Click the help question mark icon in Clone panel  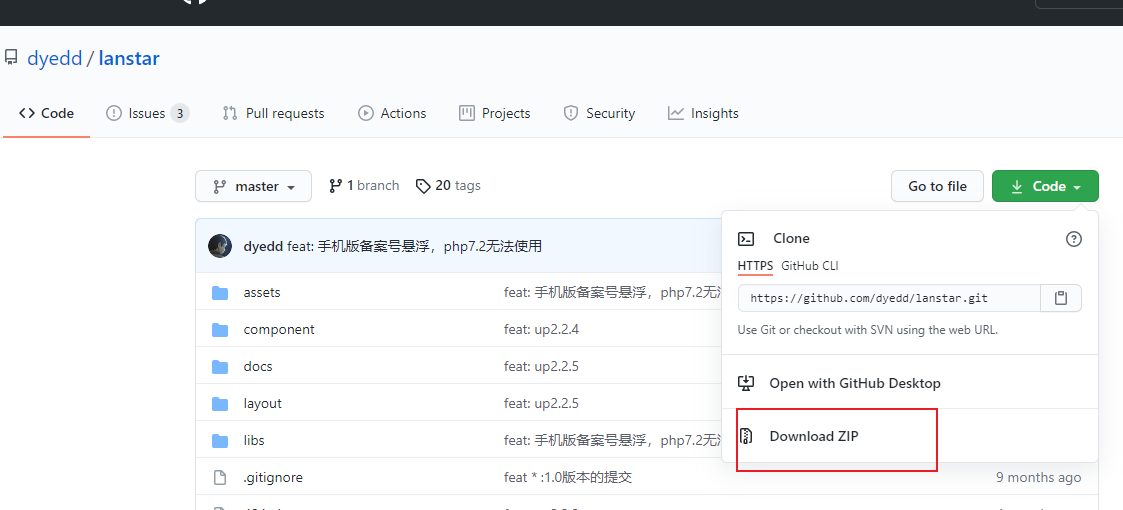point(1074,239)
